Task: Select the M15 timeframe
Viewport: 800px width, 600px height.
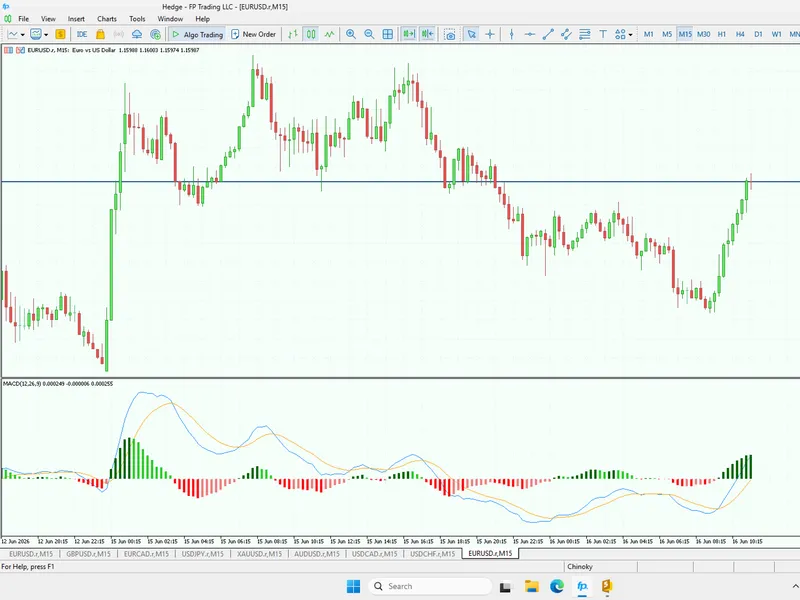Action: tap(685, 34)
